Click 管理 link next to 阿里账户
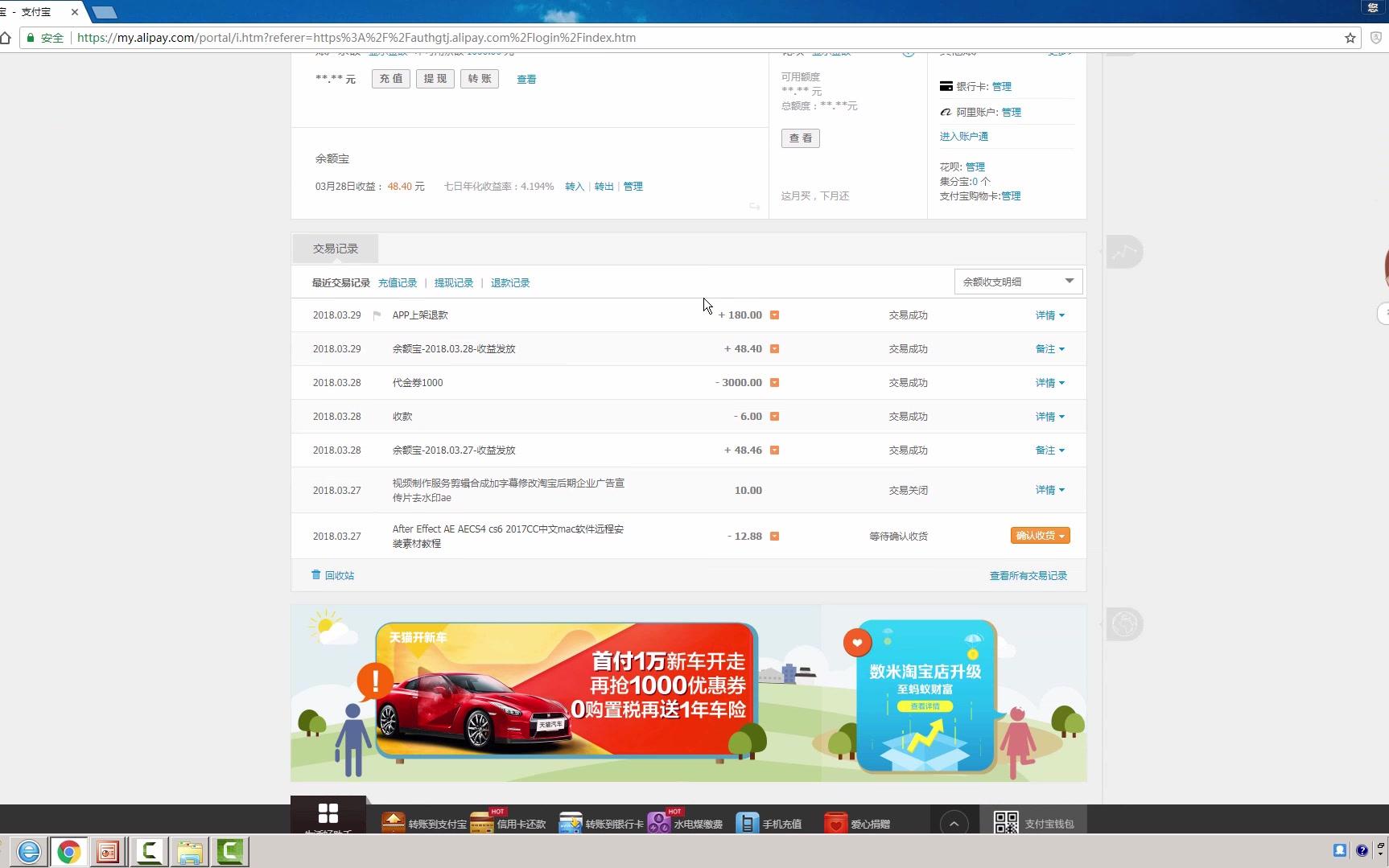Viewport: 1389px width, 868px height. pyautogui.click(x=1012, y=113)
